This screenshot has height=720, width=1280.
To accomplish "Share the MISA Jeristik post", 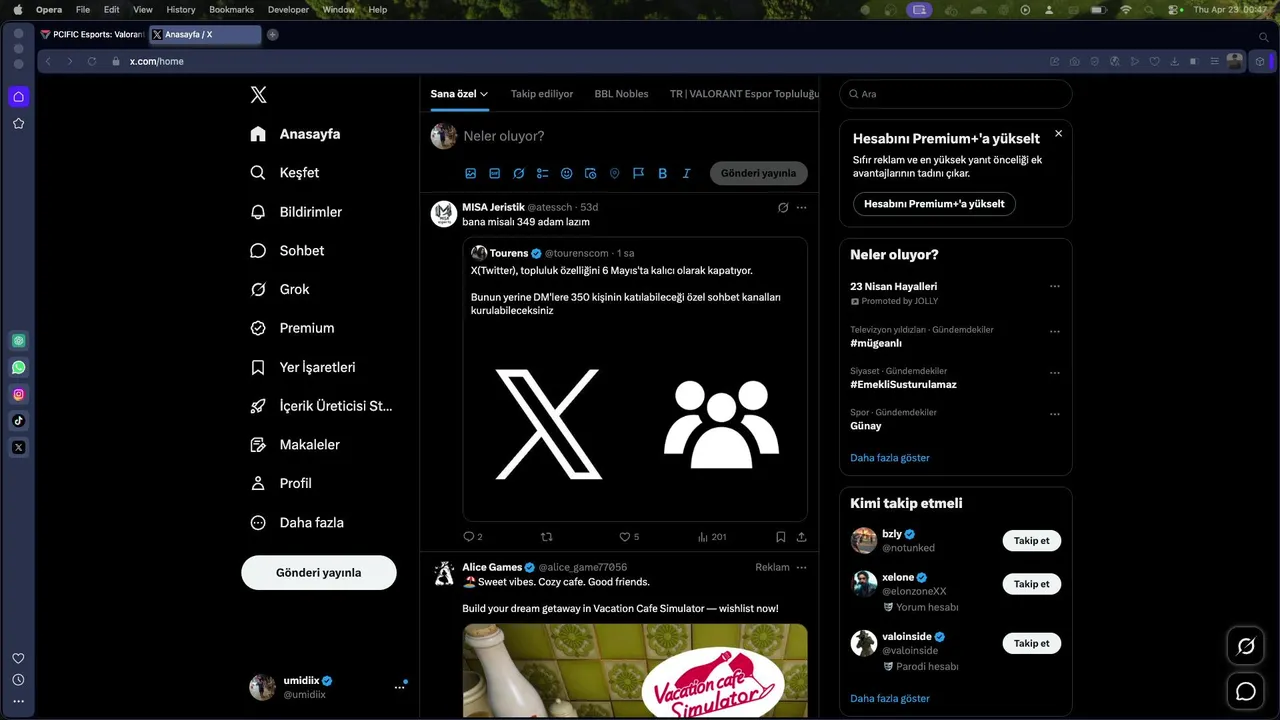I will click(801, 537).
